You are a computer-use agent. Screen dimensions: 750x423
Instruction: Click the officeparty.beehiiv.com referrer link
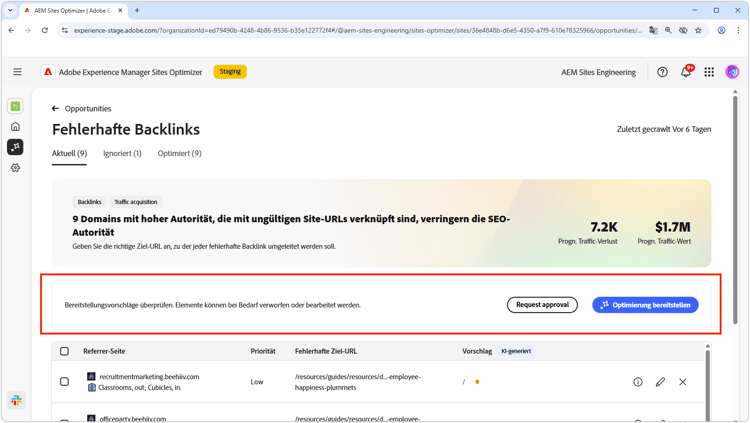(132, 418)
